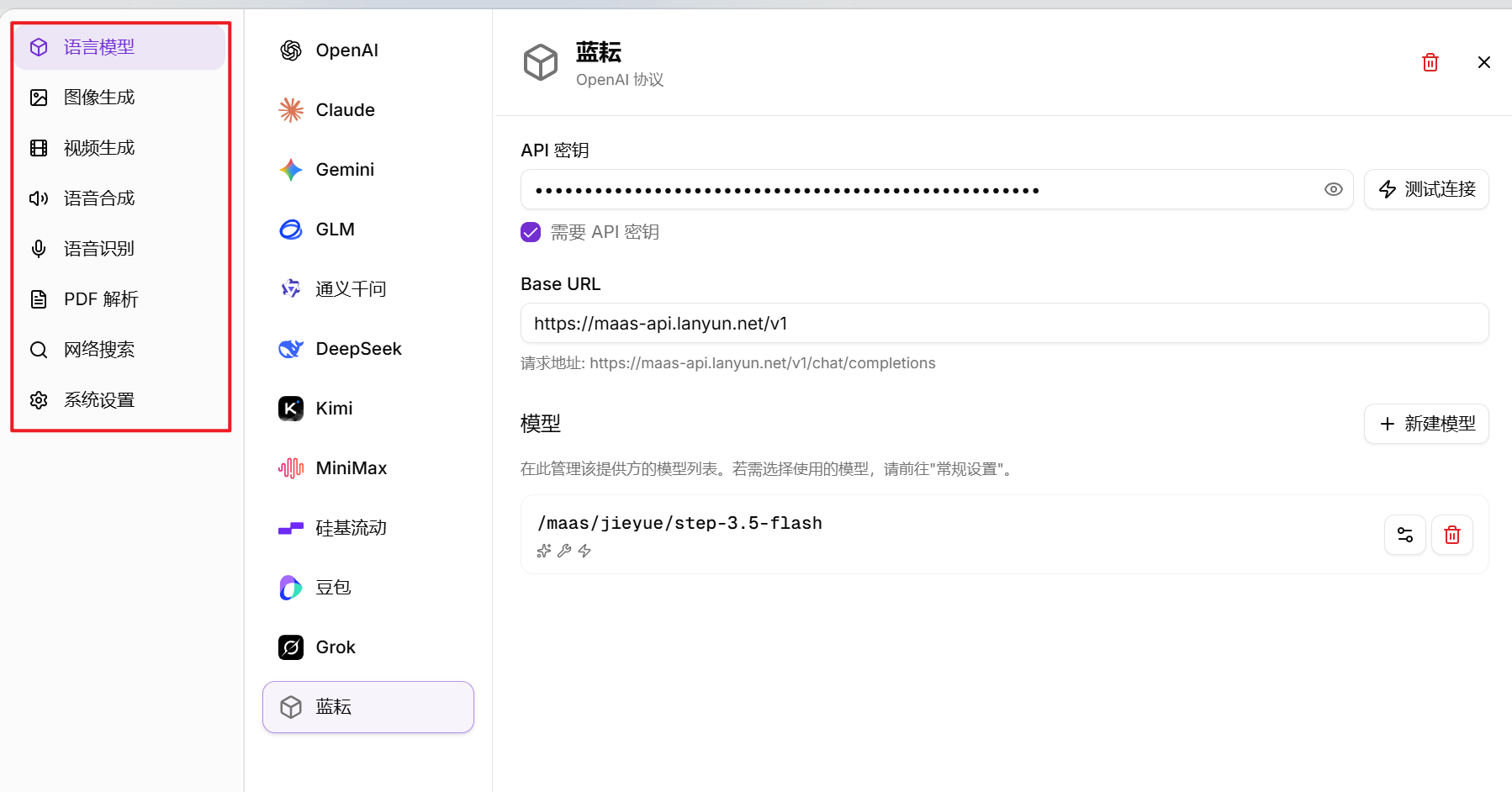Delete the step-3.5-flash model entry

tap(1451, 534)
